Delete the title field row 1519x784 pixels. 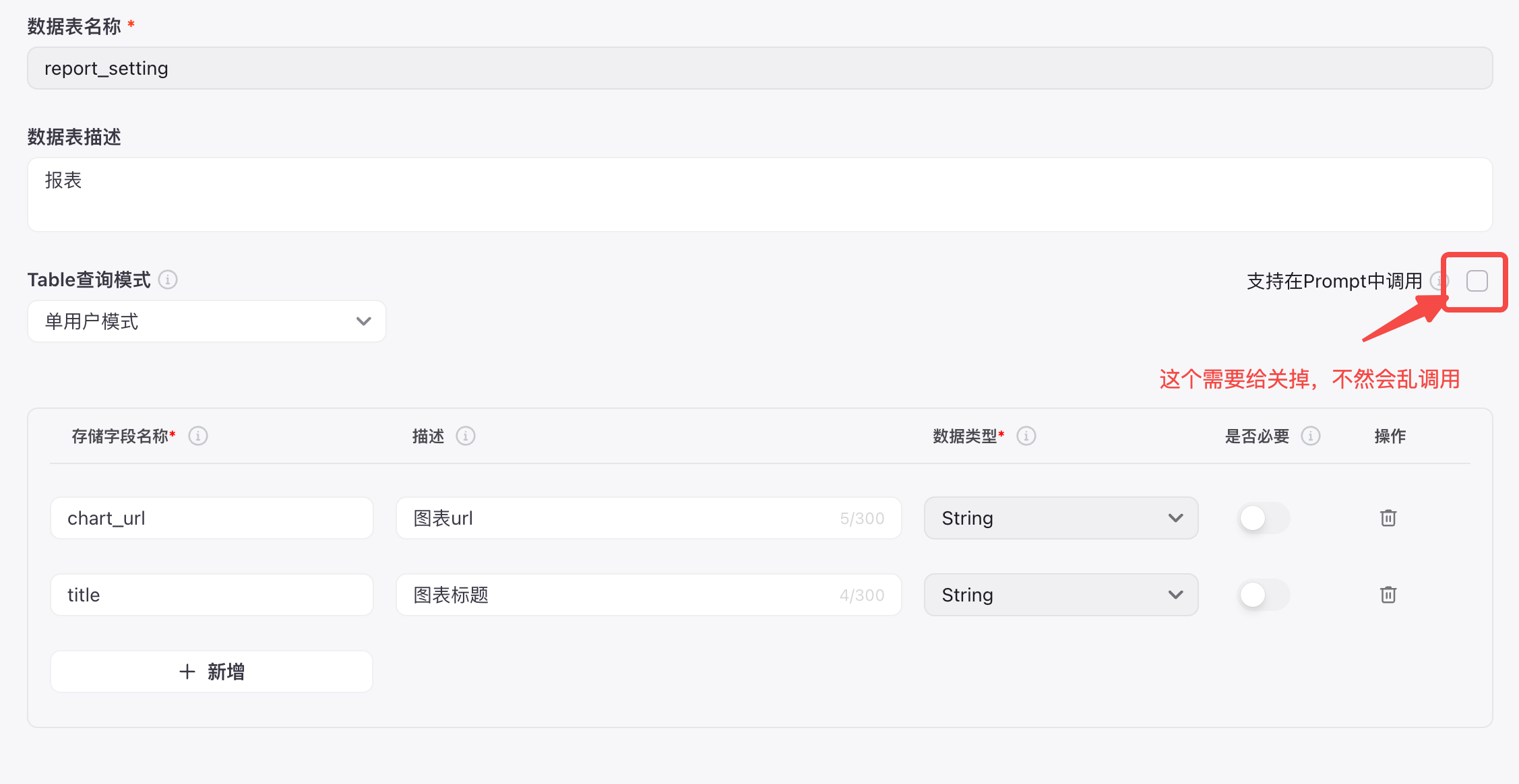pos(1388,595)
